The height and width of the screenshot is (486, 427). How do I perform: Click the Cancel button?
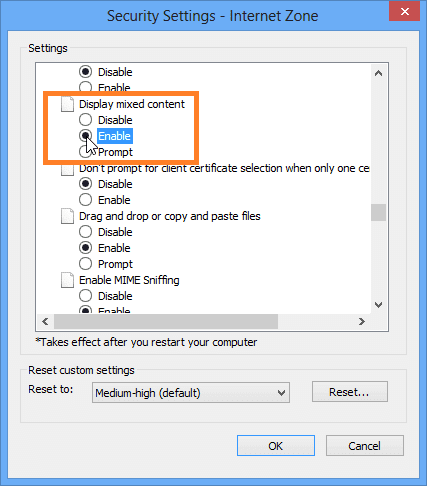365,446
